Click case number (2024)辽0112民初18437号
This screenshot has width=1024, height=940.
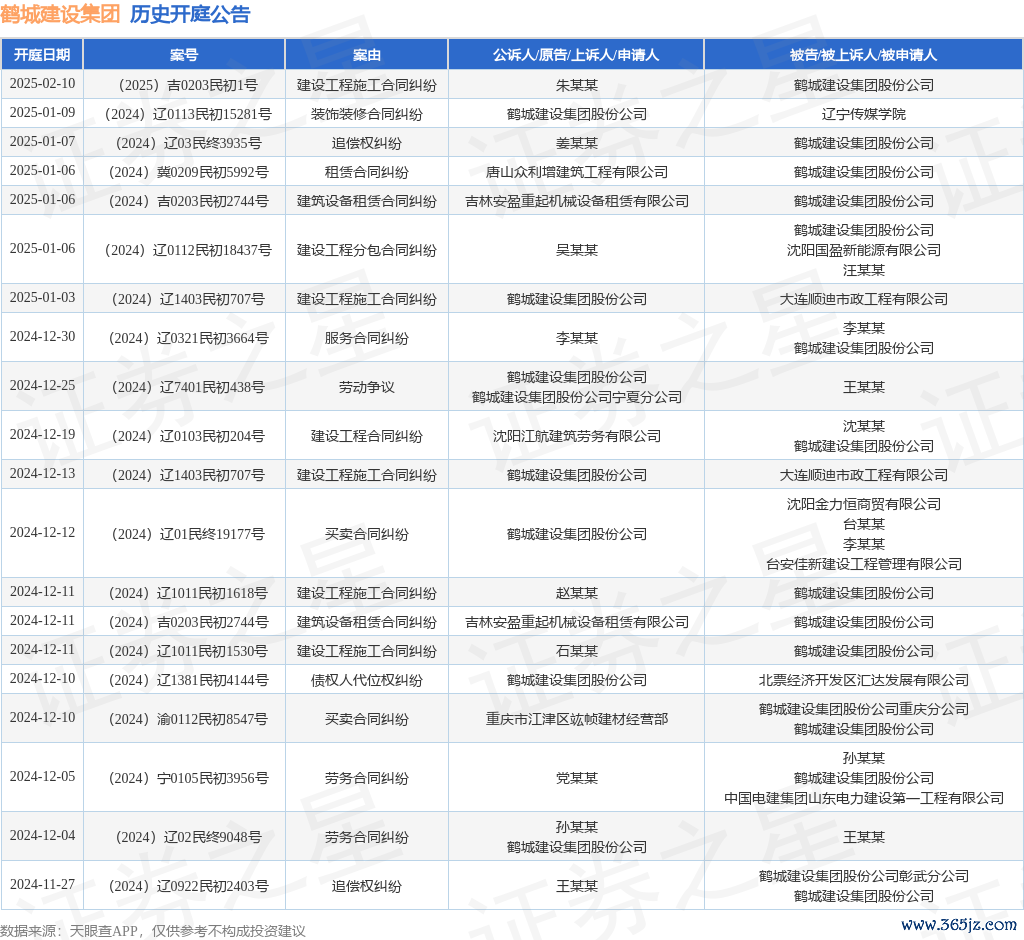[x=188, y=250]
